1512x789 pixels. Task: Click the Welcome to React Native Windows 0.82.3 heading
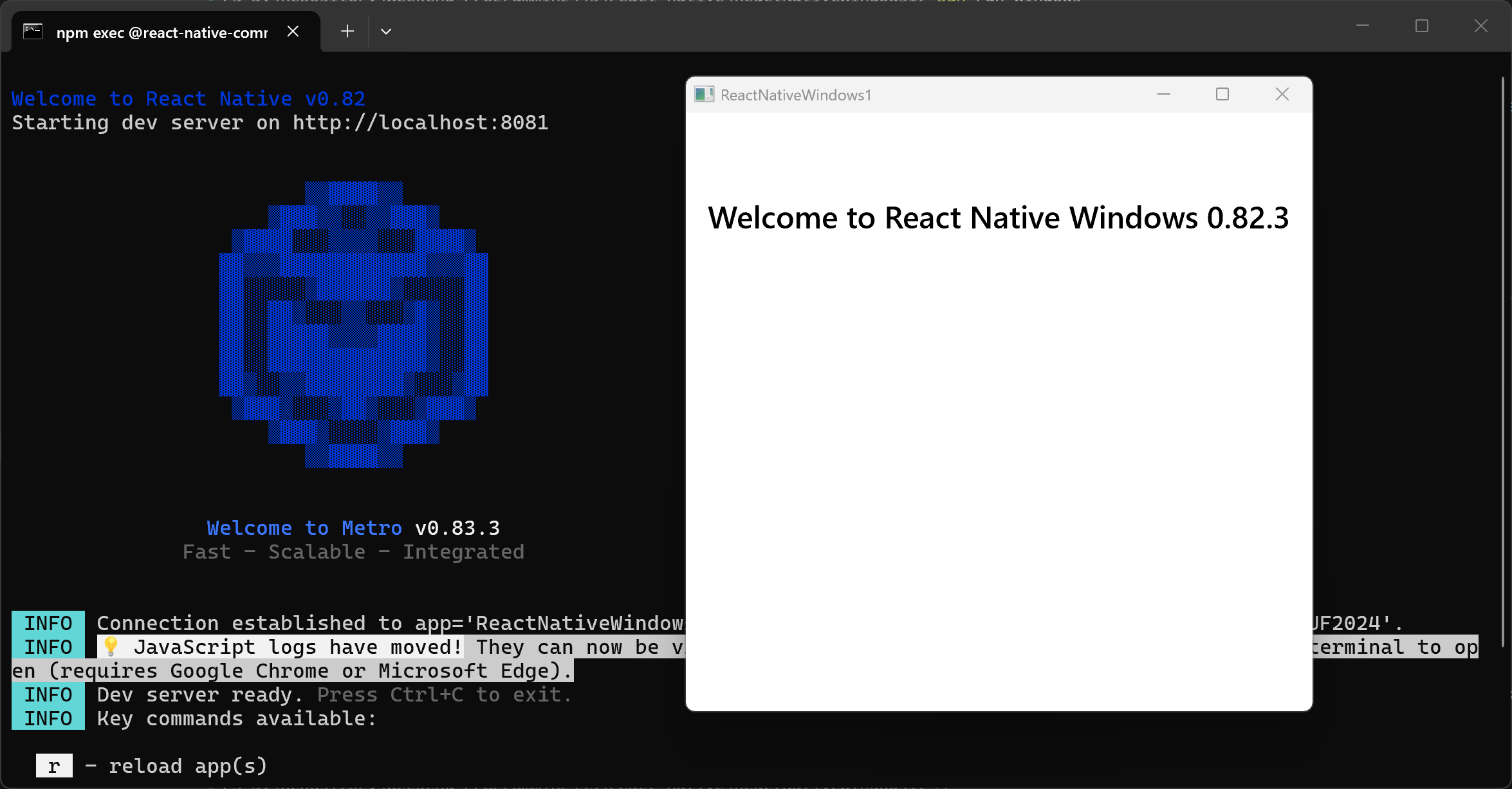point(998,217)
